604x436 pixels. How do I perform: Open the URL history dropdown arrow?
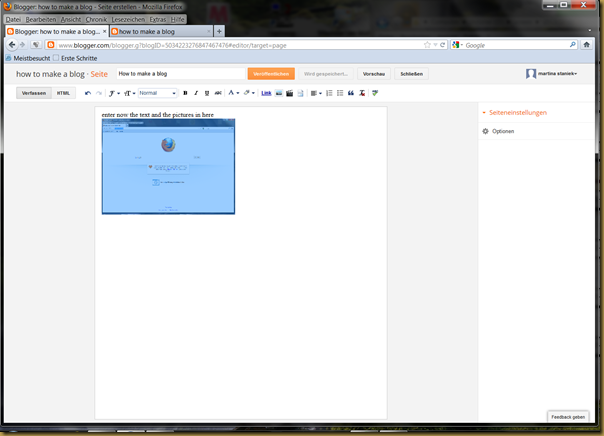pyautogui.click(x=435, y=45)
